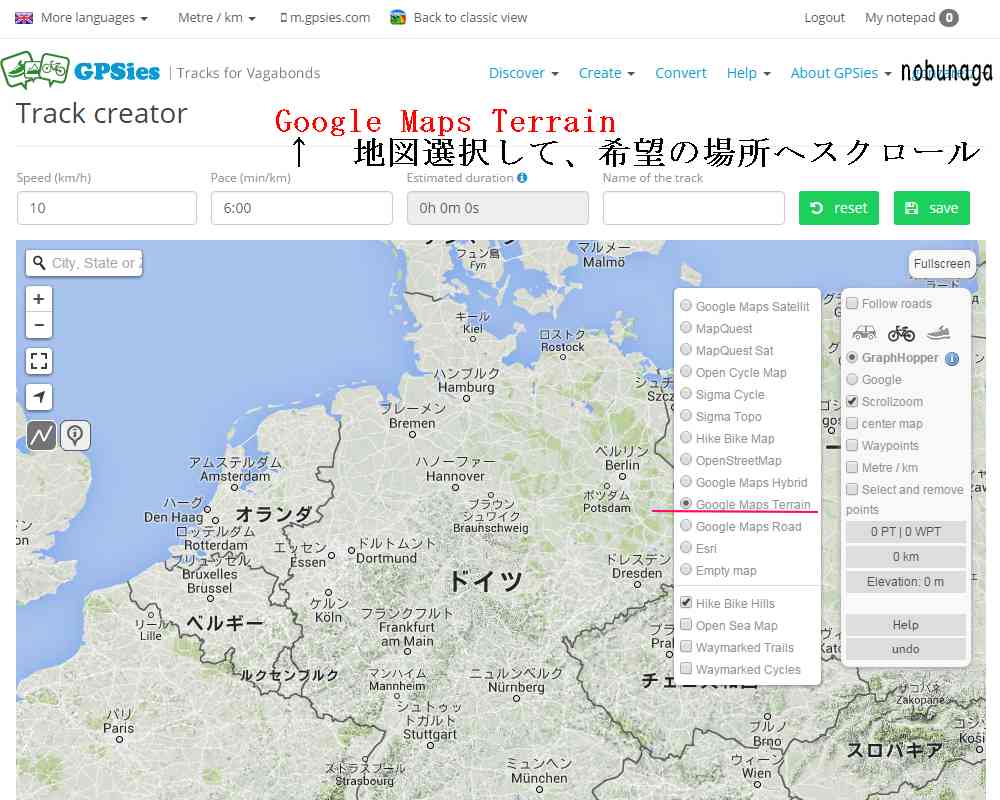
Task: Choose running shoe routing mode icon
Action: [938, 332]
